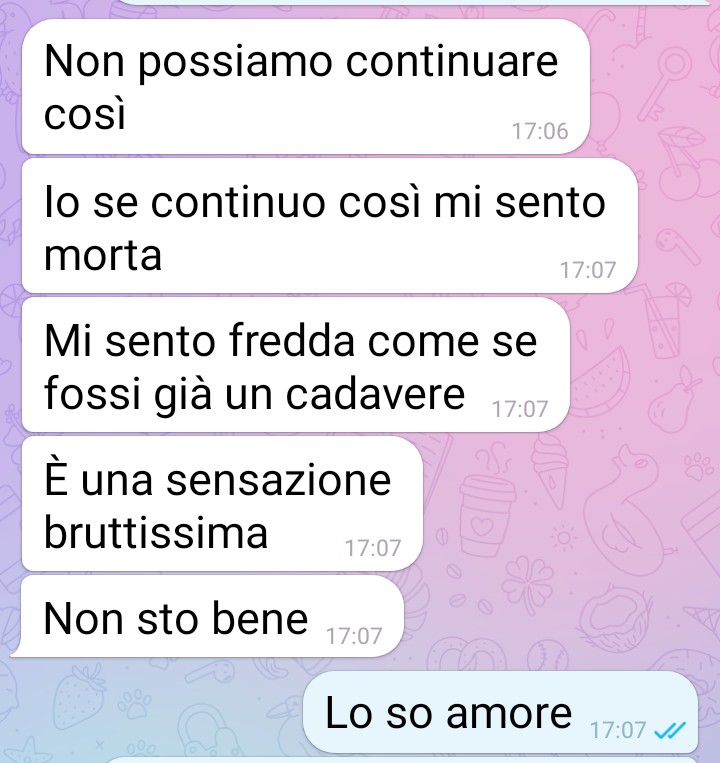720x763 pixels.
Task: Tap the "Io se continuo così mi sento morta" bubble
Action: click(x=329, y=226)
